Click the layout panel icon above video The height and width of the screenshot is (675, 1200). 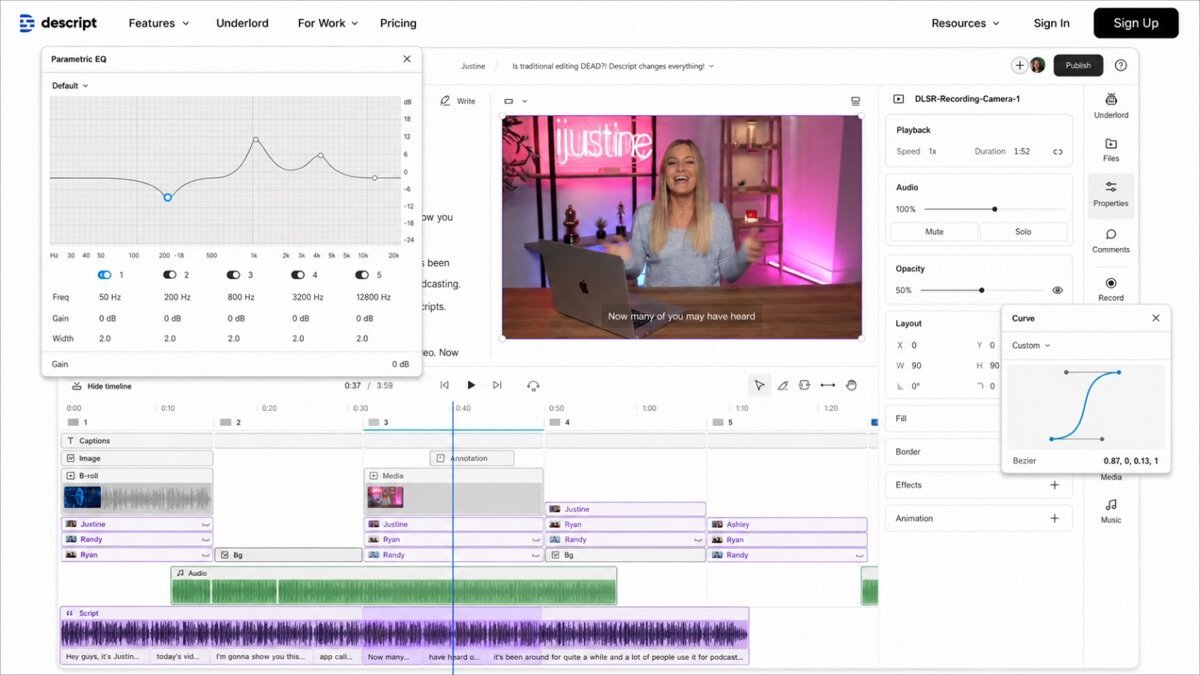[855, 101]
